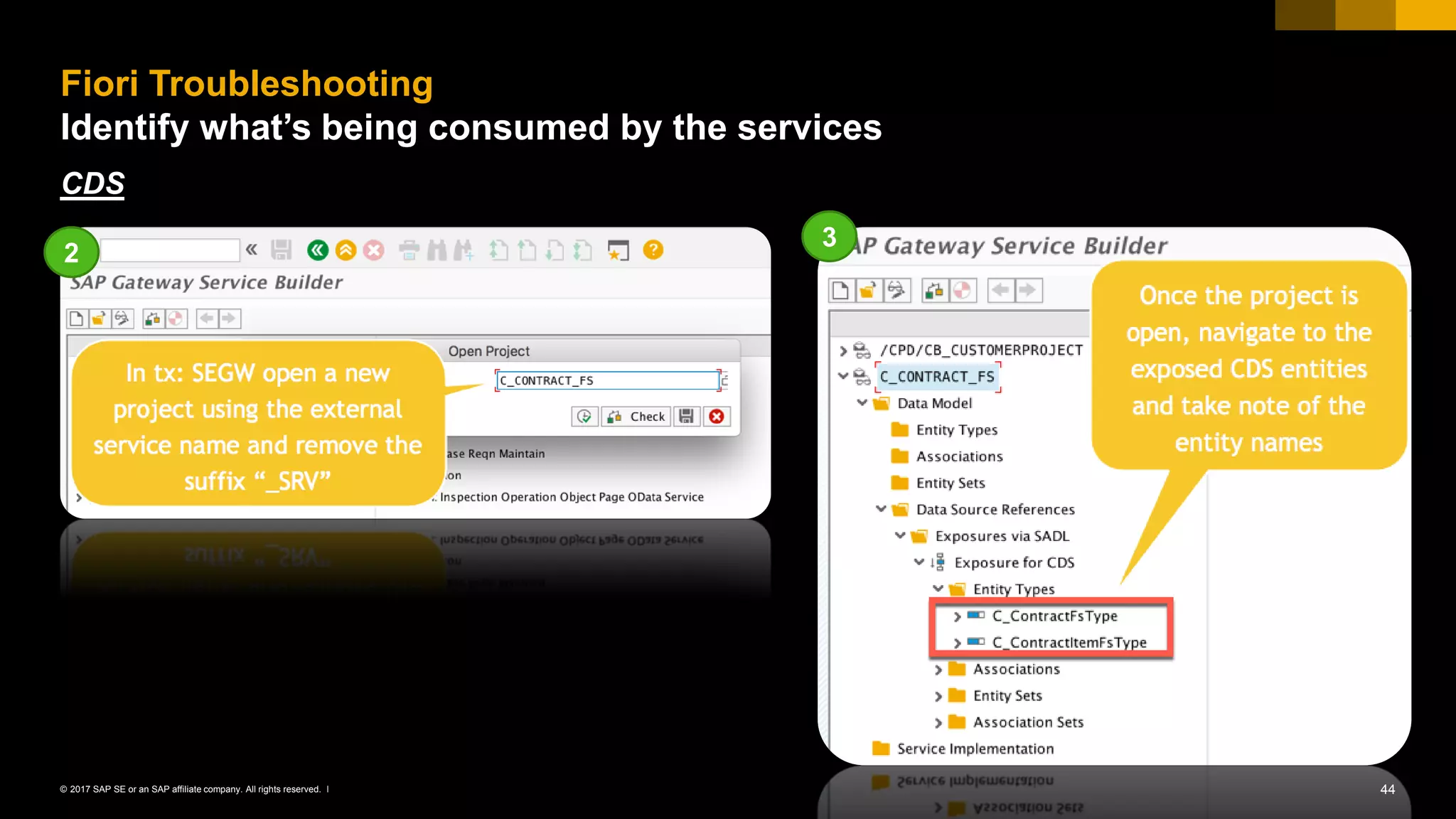Click Check Consistency icon in step 3 toolbar
This screenshot has height=819, width=1456.
coord(934,290)
